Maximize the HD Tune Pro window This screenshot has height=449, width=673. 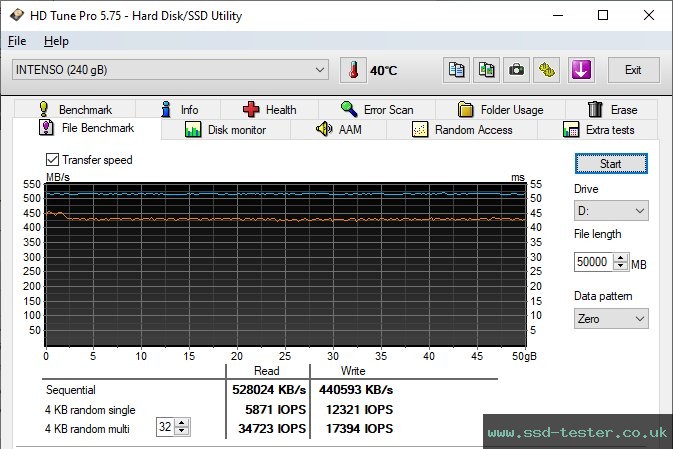pyautogui.click(x=603, y=15)
